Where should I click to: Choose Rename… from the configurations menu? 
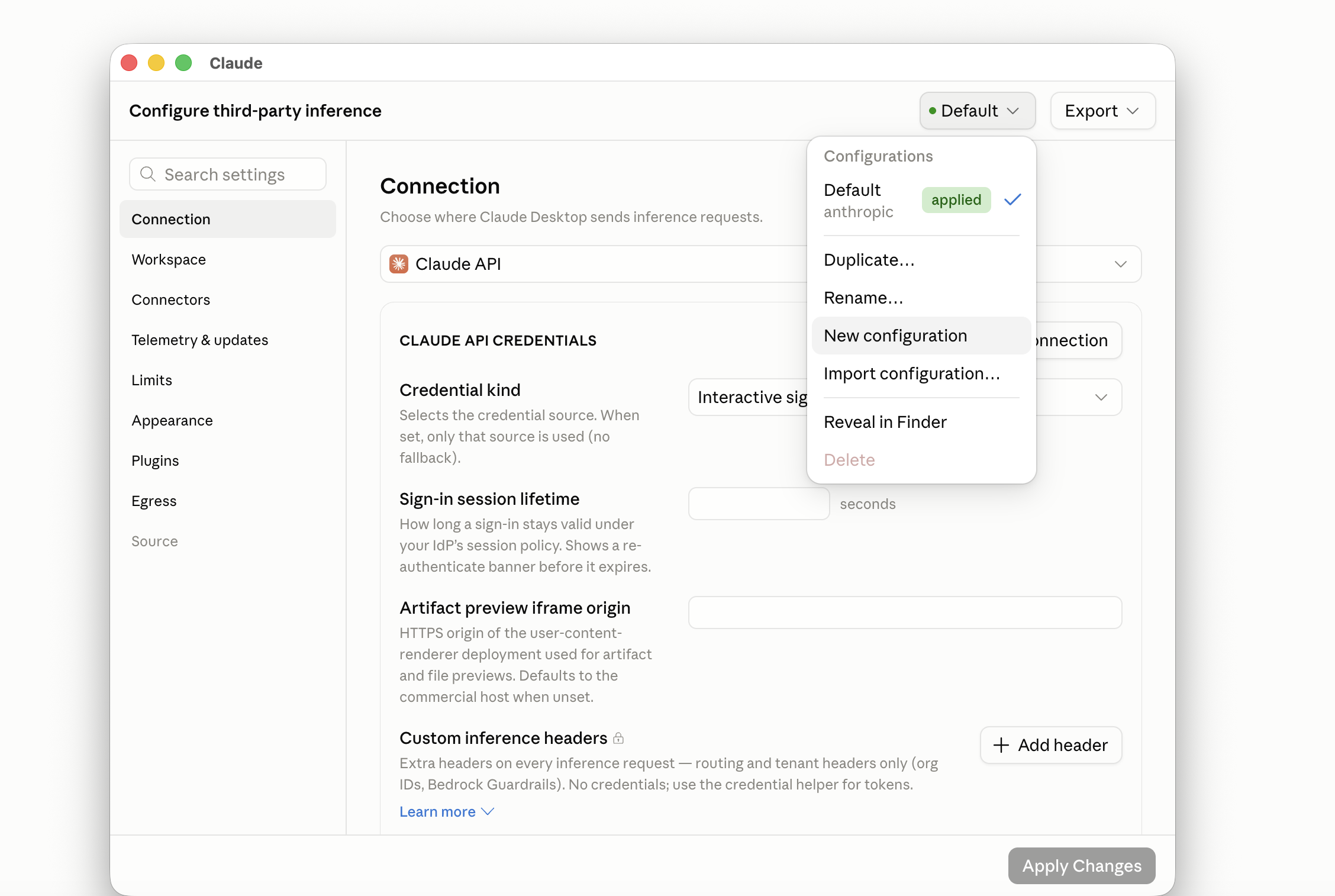[921, 298]
